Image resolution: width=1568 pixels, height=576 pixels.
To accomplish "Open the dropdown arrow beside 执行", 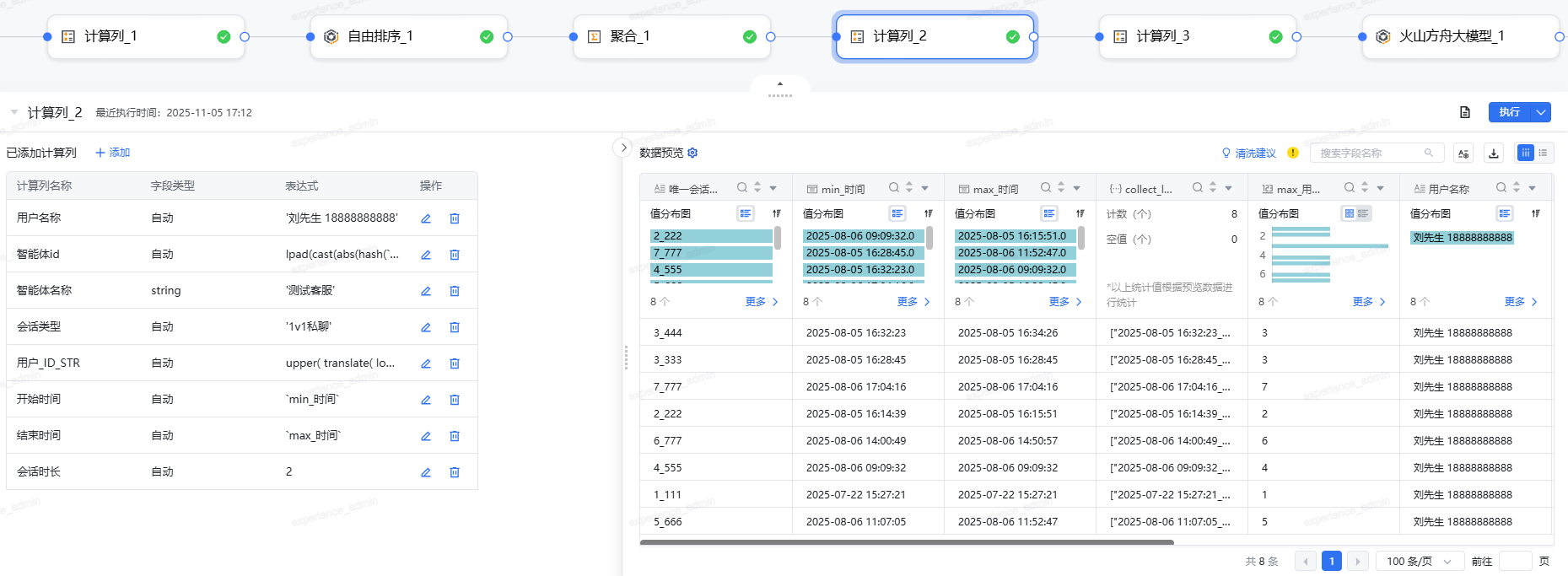I will click(1542, 112).
